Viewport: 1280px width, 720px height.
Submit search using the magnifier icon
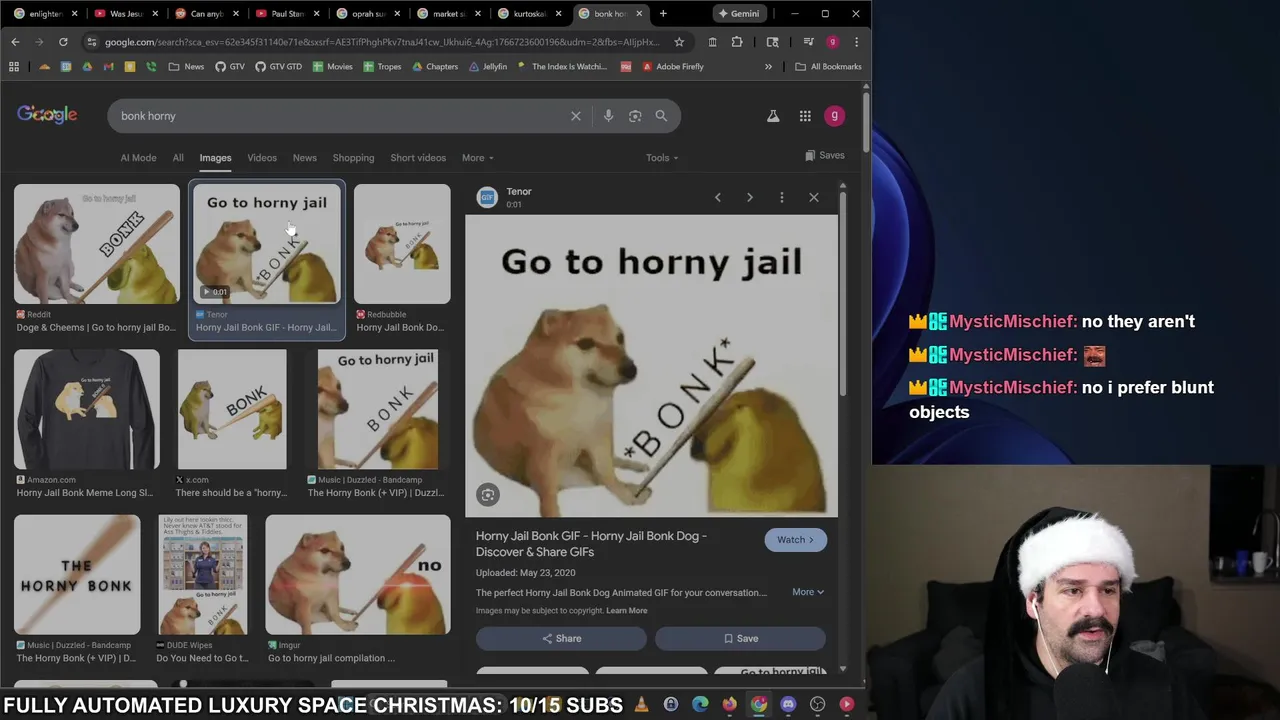(x=661, y=116)
